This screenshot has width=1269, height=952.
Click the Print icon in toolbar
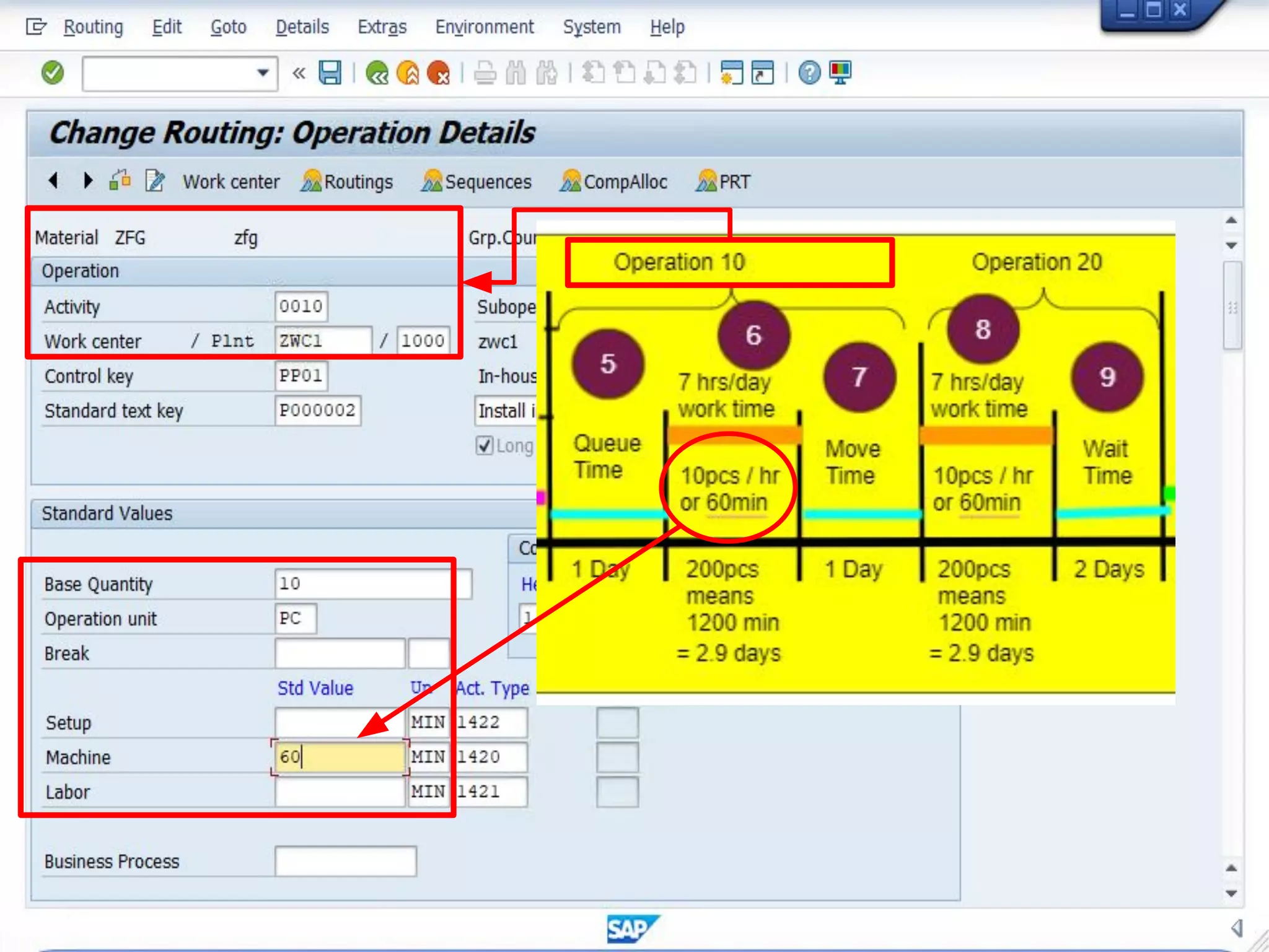pyautogui.click(x=485, y=73)
